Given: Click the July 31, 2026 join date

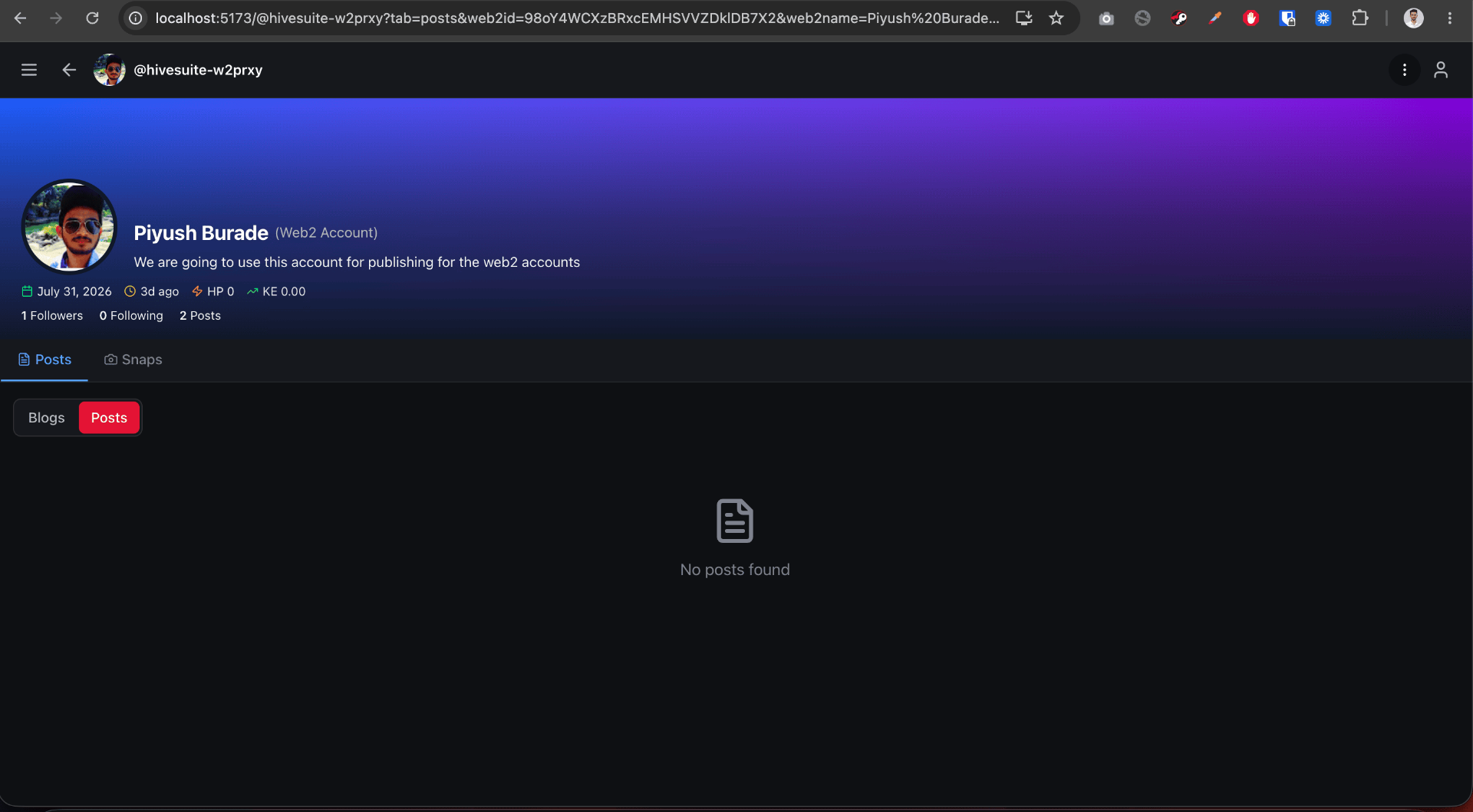Looking at the screenshot, I should 67,291.
